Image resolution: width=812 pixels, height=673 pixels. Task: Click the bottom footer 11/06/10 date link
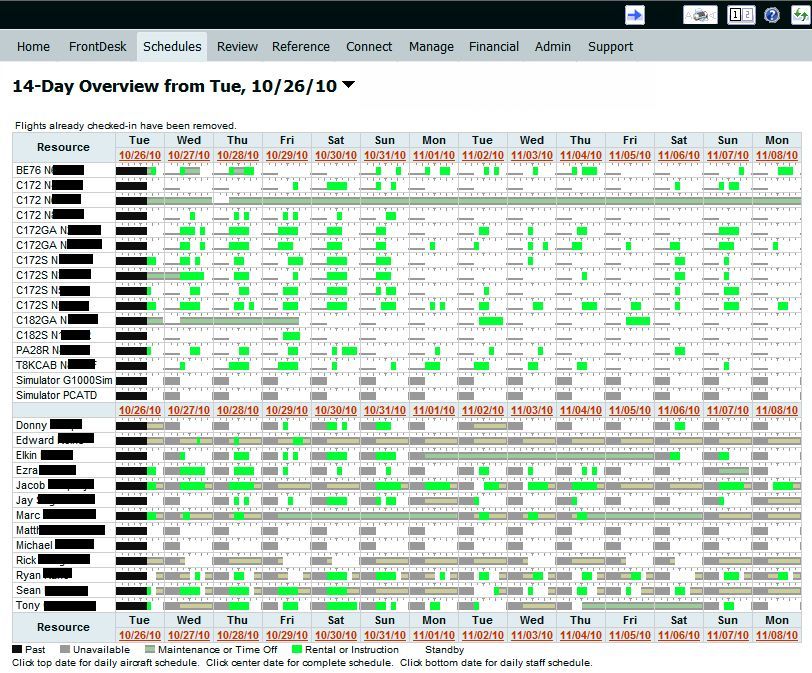click(x=679, y=635)
